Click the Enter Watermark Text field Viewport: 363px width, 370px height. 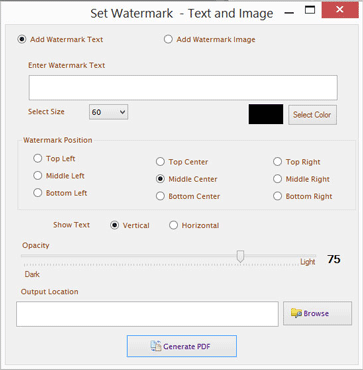pos(183,88)
